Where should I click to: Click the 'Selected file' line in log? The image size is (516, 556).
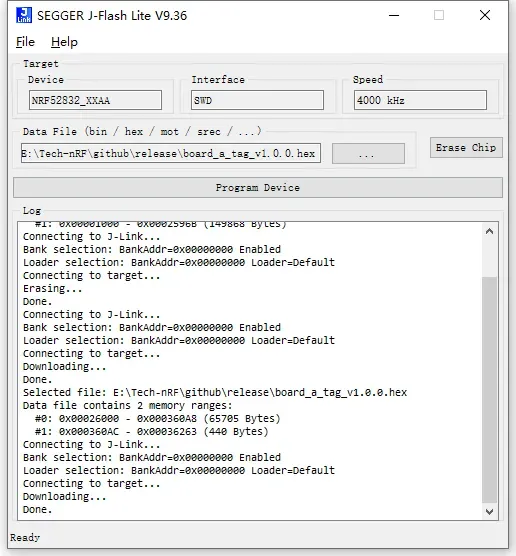pyautogui.click(x=215, y=393)
